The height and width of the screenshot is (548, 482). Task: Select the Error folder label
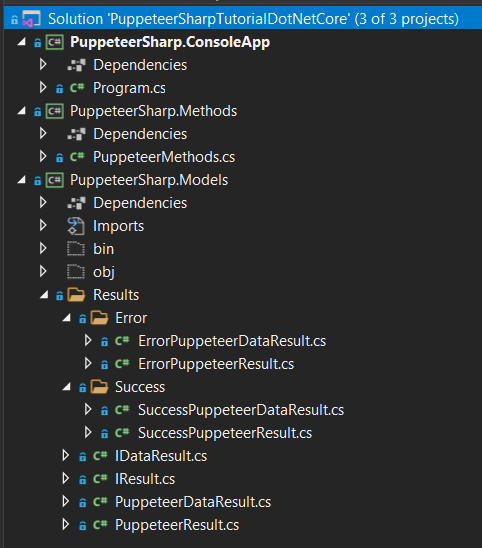[x=131, y=318]
